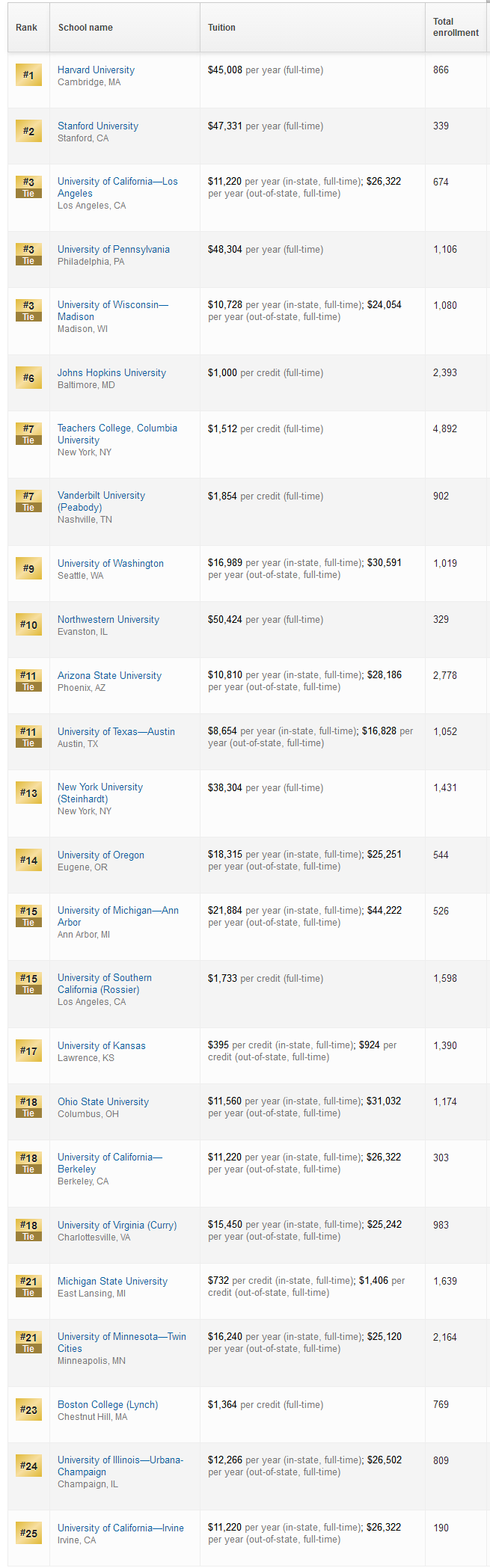
Task: Click the #9 rank badge
Action: pos(28,568)
